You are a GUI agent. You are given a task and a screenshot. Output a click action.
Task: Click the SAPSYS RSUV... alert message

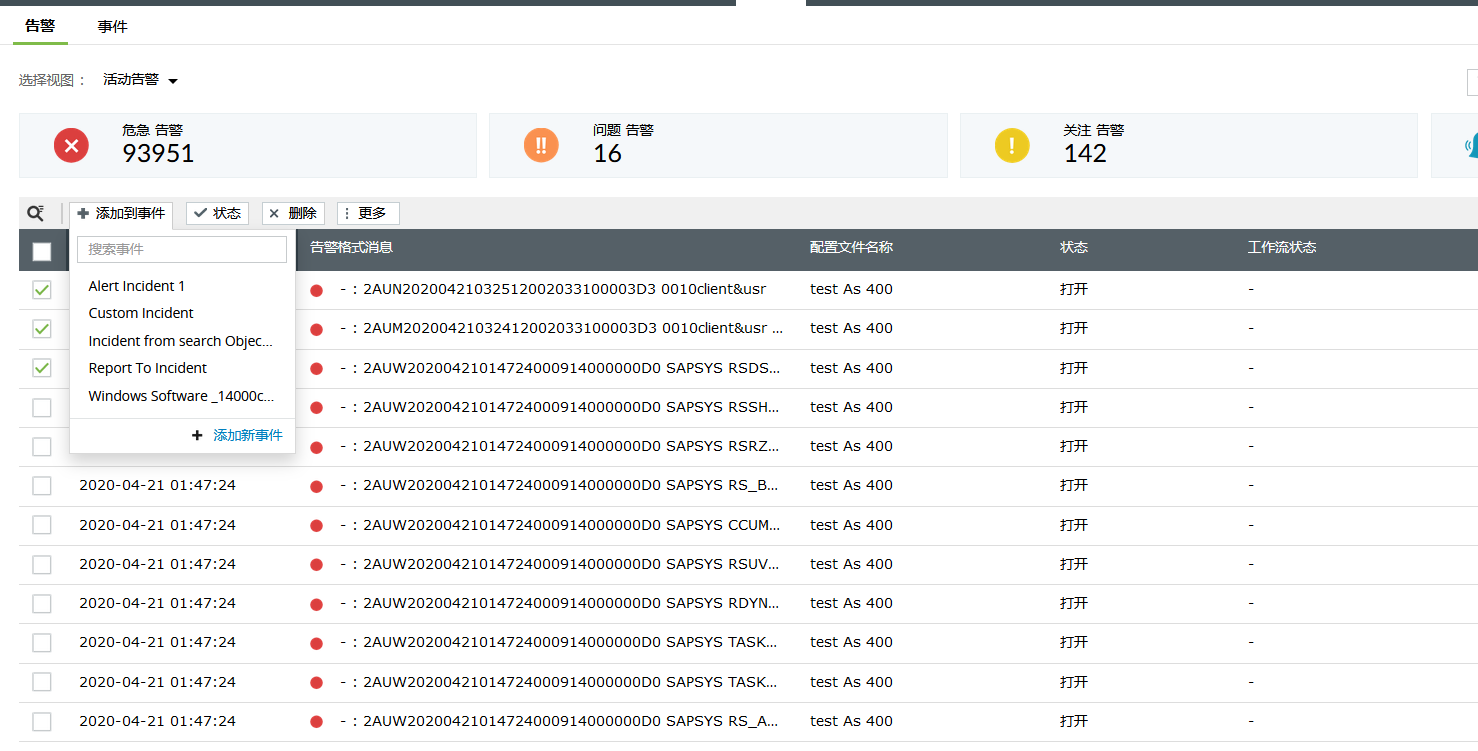(560, 564)
